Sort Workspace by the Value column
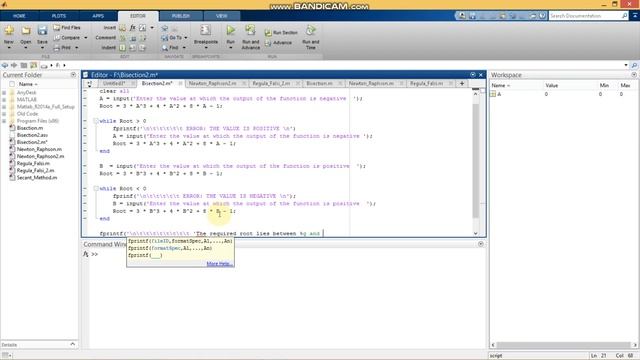Image resolution: width=640 pixels, height=360 pixels. (x=551, y=85)
